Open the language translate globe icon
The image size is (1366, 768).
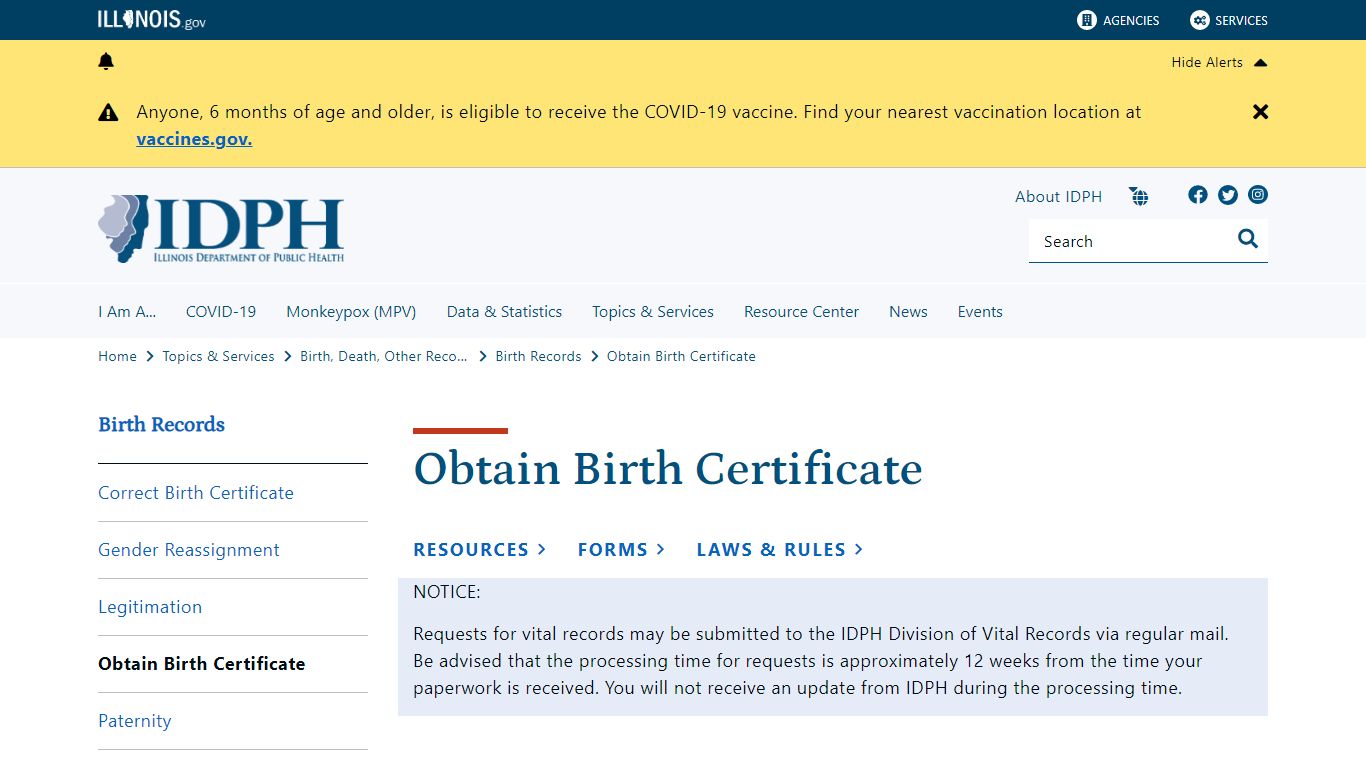(x=1139, y=196)
